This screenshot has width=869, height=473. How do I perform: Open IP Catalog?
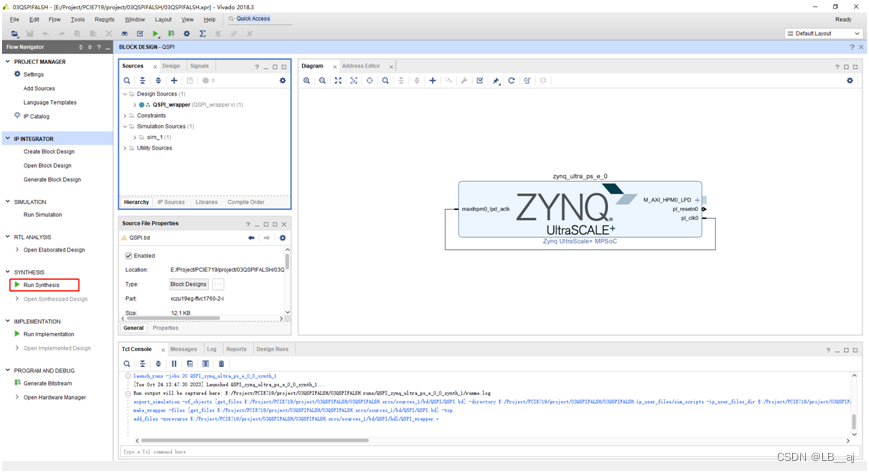tap(36, 116)
